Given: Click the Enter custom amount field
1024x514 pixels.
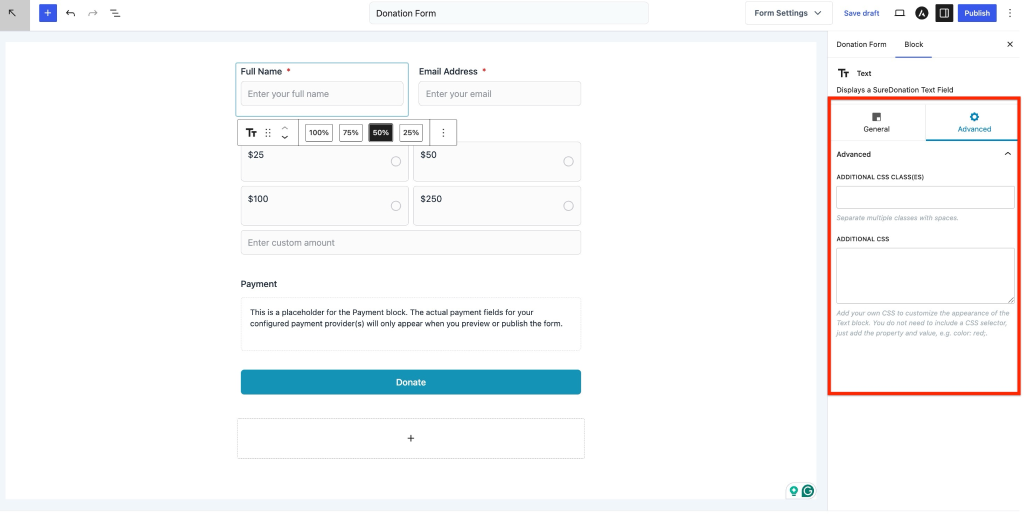Looking at the screenshot, I should click(411, 242).
